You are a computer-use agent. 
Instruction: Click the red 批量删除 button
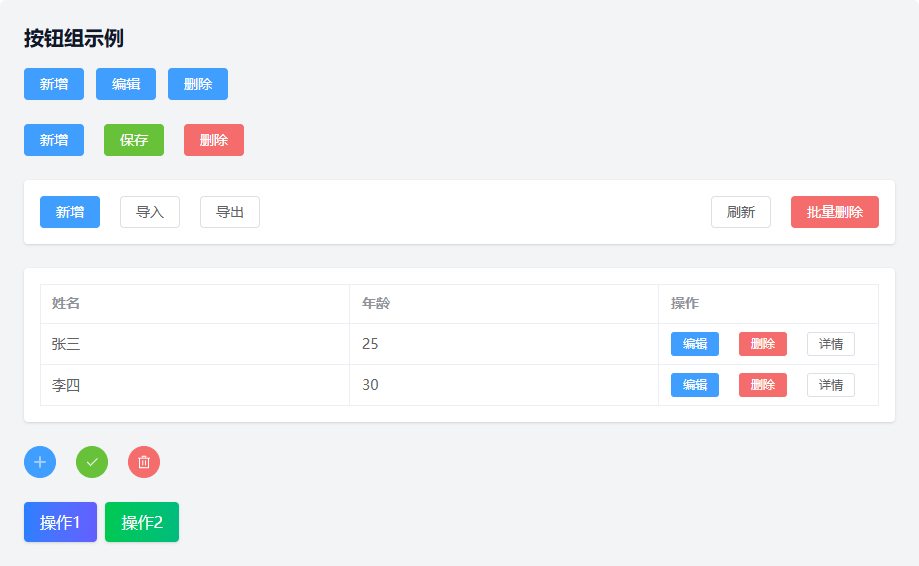coord(835,212)
